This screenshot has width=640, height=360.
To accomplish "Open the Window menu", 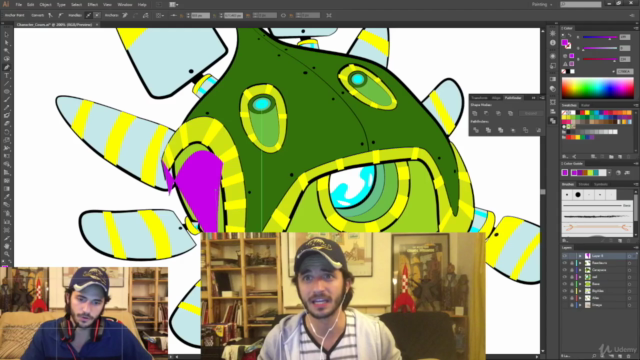I will tap(125, 4).
